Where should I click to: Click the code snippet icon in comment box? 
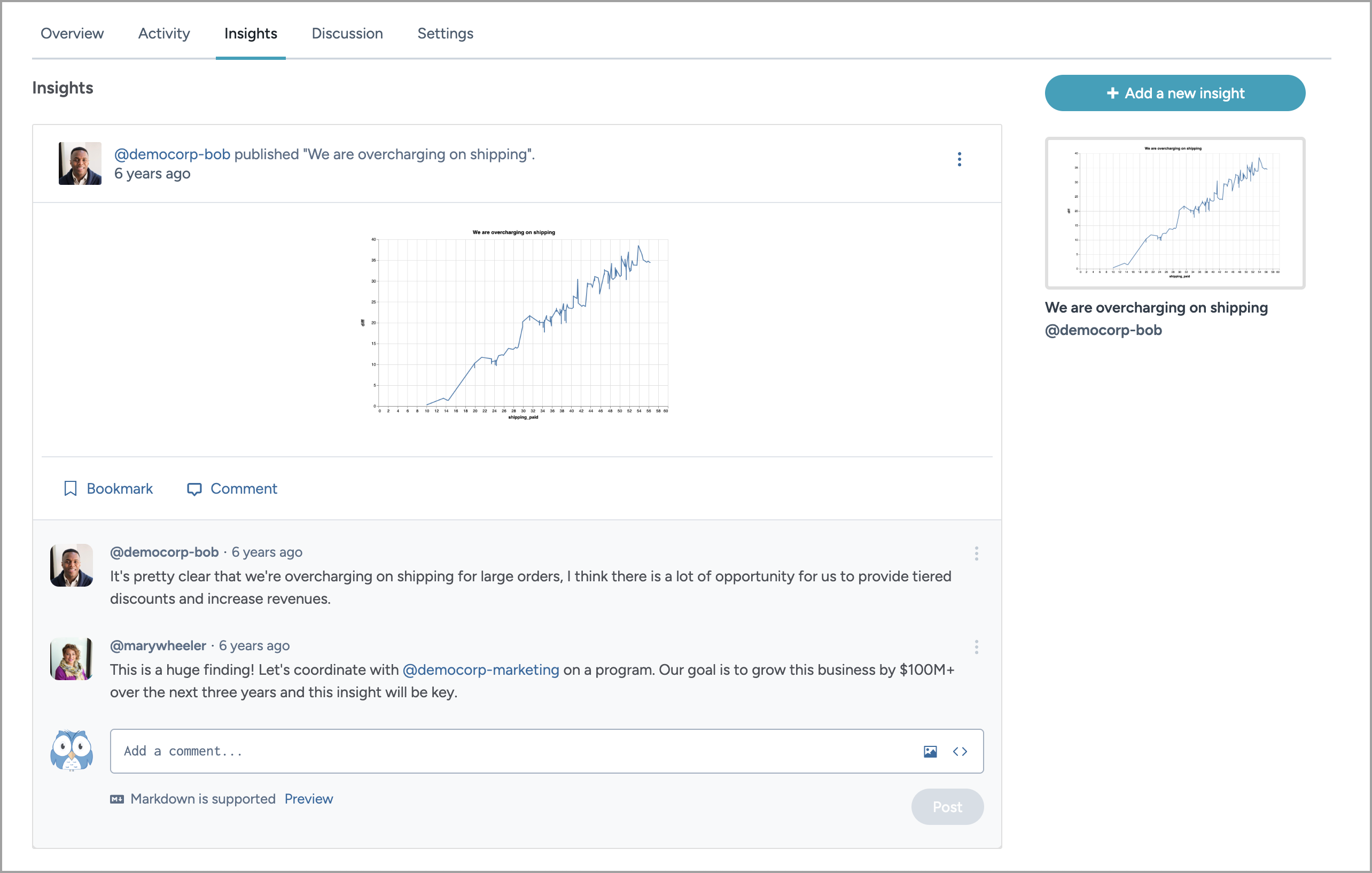click(960, 752)
